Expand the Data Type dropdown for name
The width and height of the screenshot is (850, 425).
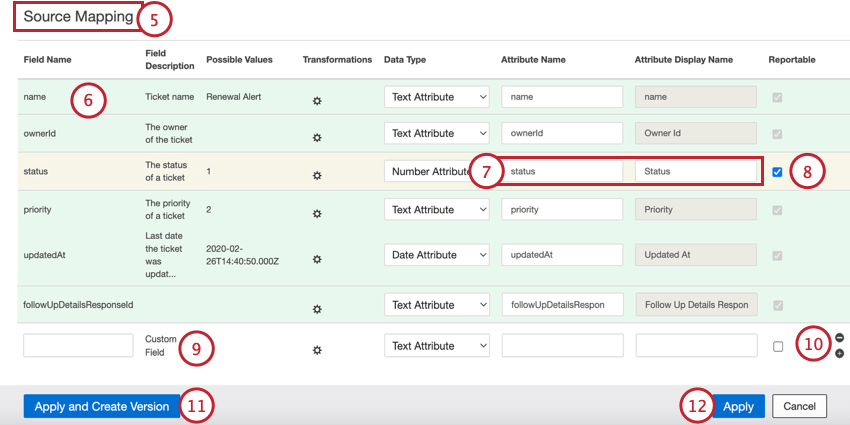pyautogui.click(x=436, y=97)
